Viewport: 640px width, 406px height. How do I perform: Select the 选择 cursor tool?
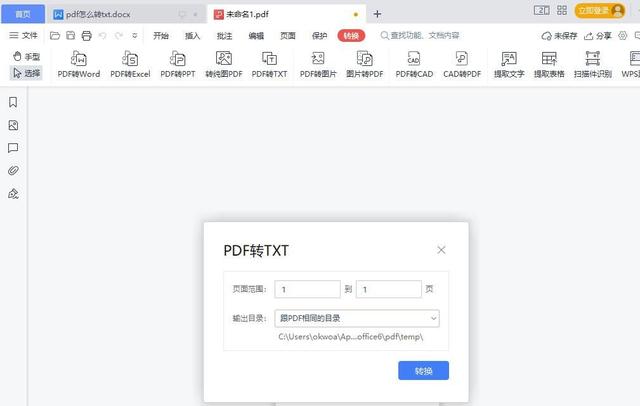coord(26,73)
